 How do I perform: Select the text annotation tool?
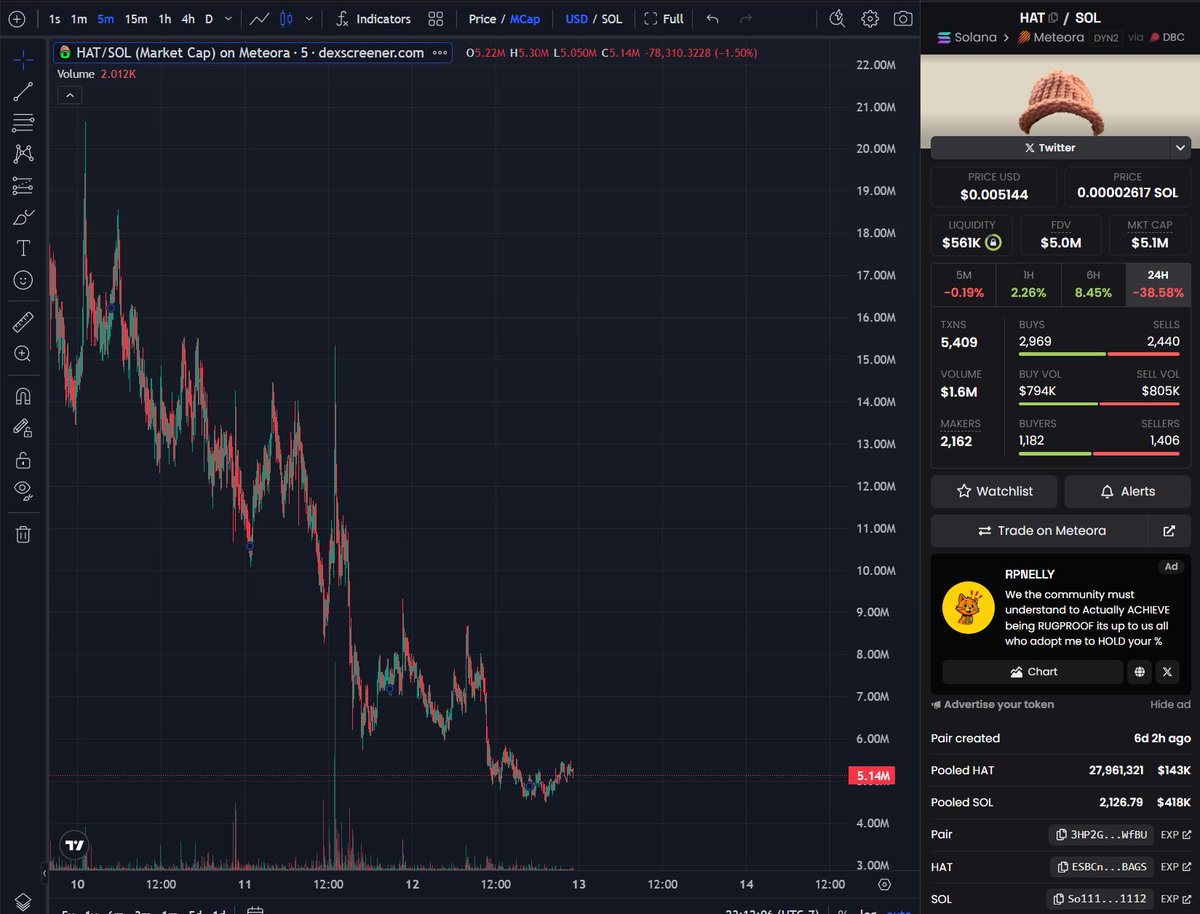pos(23,249)
